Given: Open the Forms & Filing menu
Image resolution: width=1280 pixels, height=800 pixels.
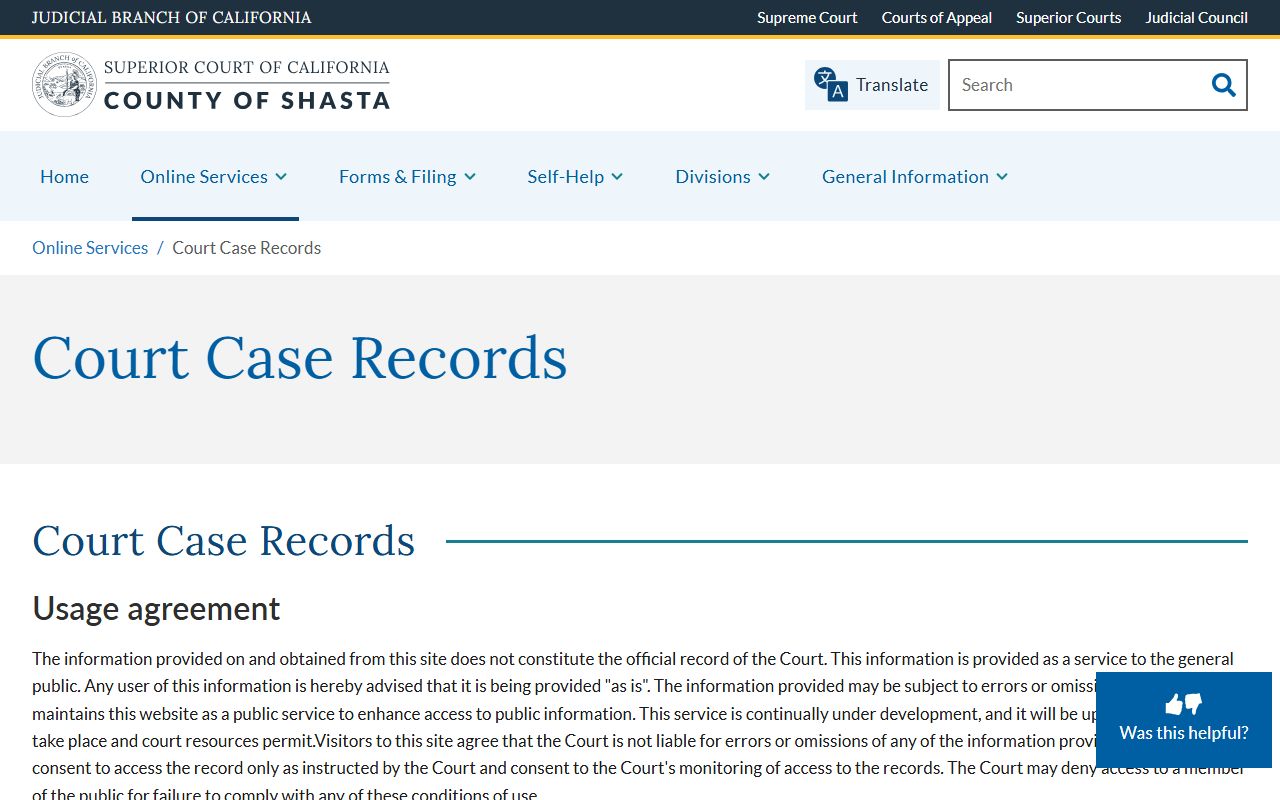Looking at the screenshot, I should coord(398,177).
